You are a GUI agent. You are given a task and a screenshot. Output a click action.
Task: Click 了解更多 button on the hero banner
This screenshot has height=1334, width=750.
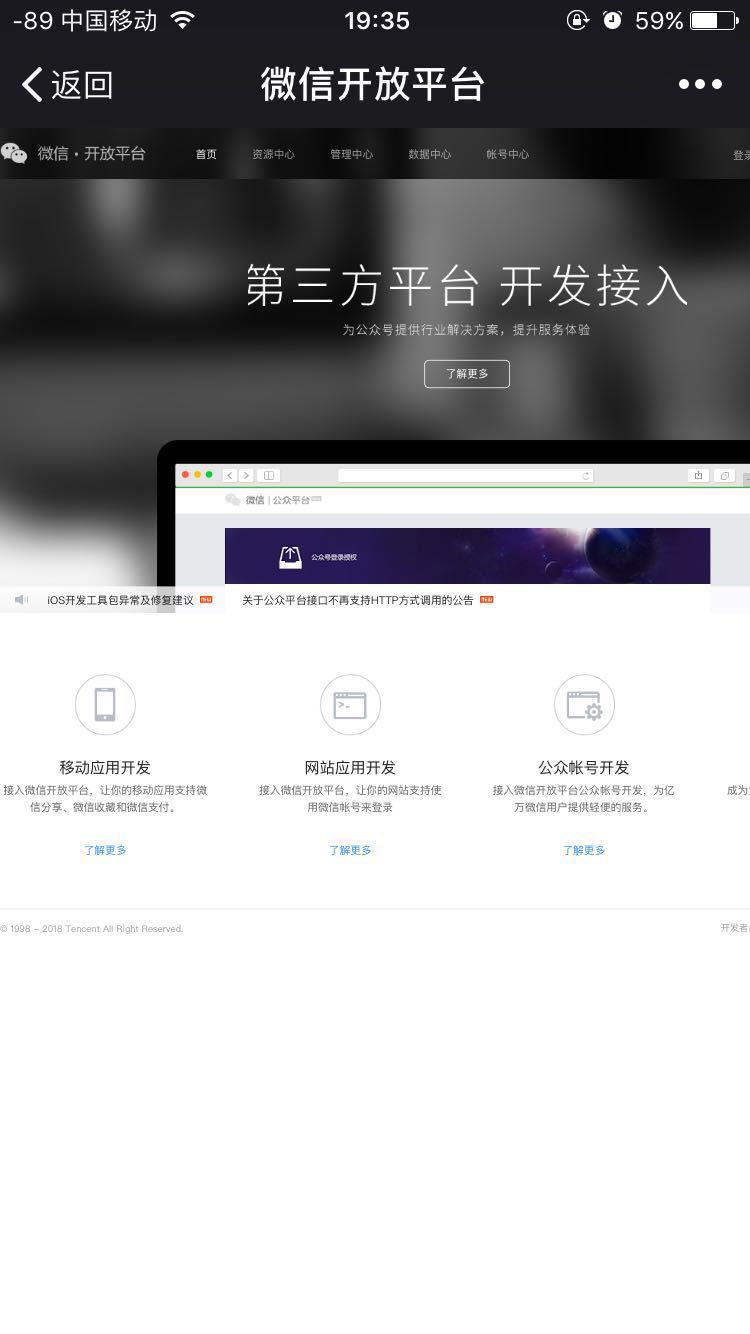tap(467, 374)
